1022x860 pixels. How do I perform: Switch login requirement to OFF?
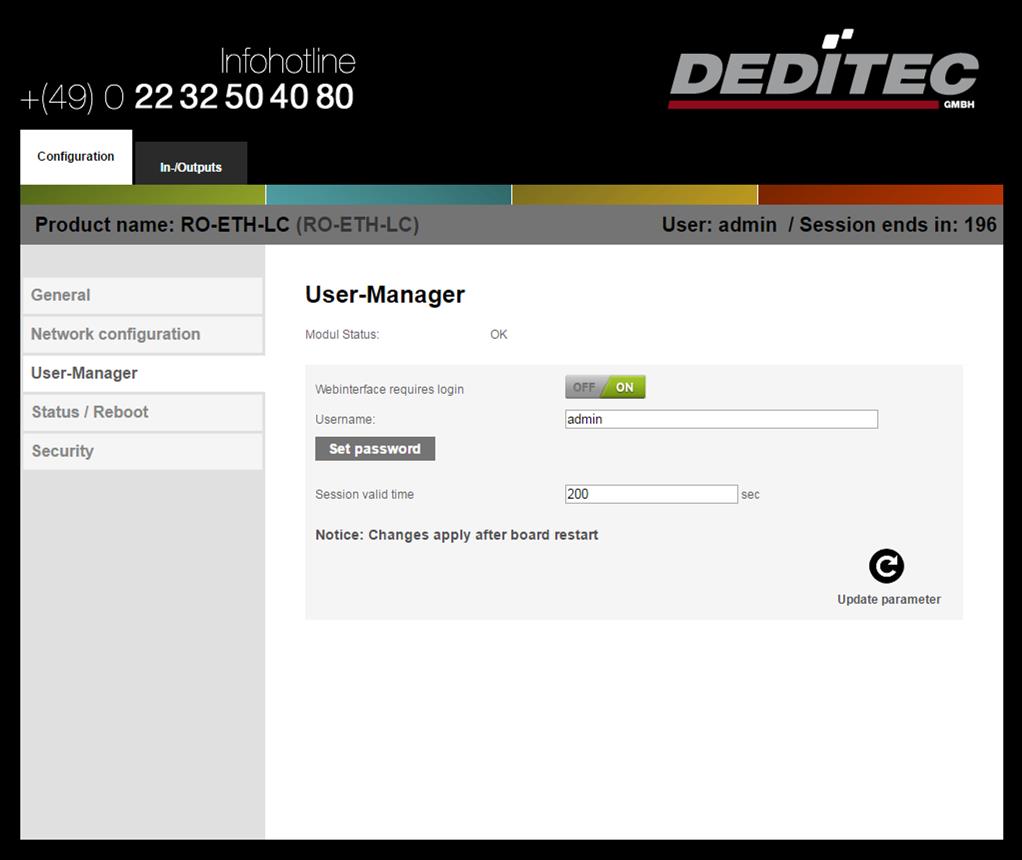(584, 387)
